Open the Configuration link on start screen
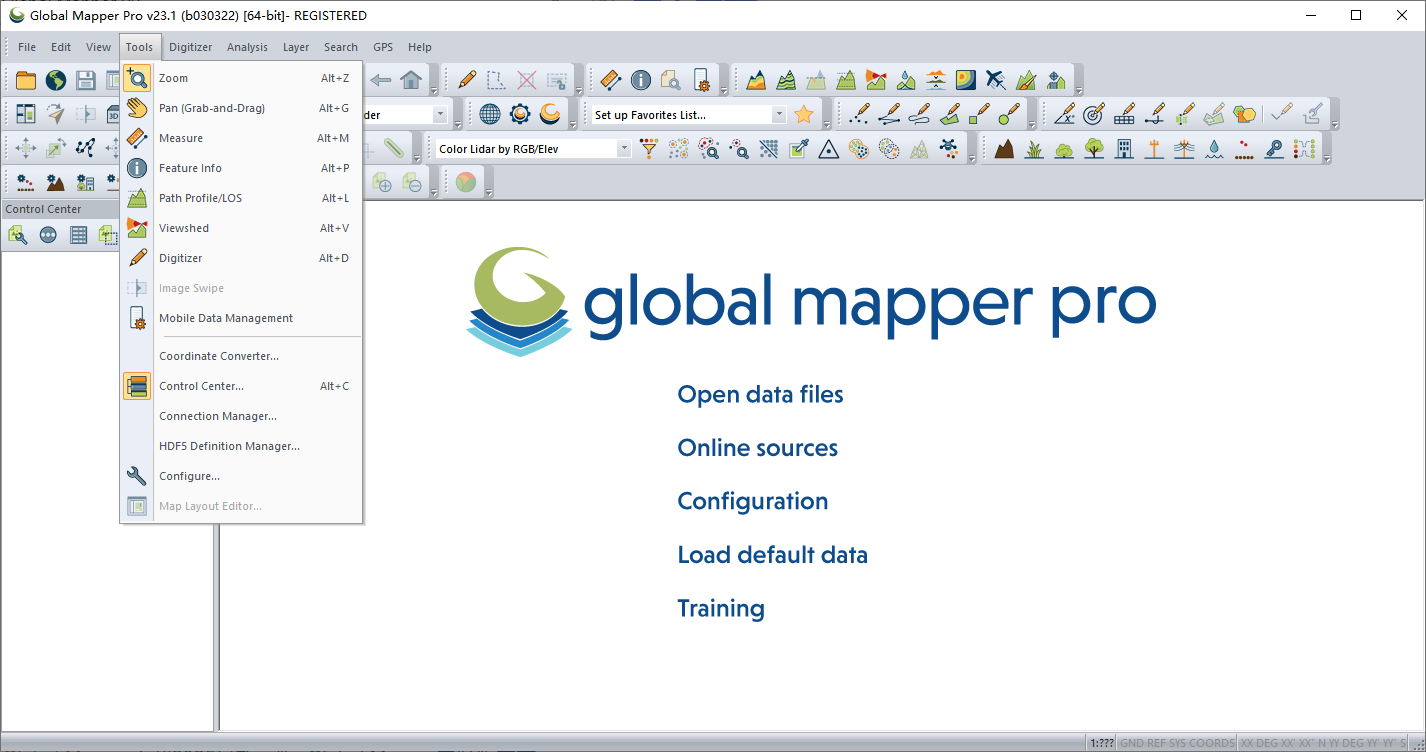This screenshot has width=1426, height=752. point(752,501)
